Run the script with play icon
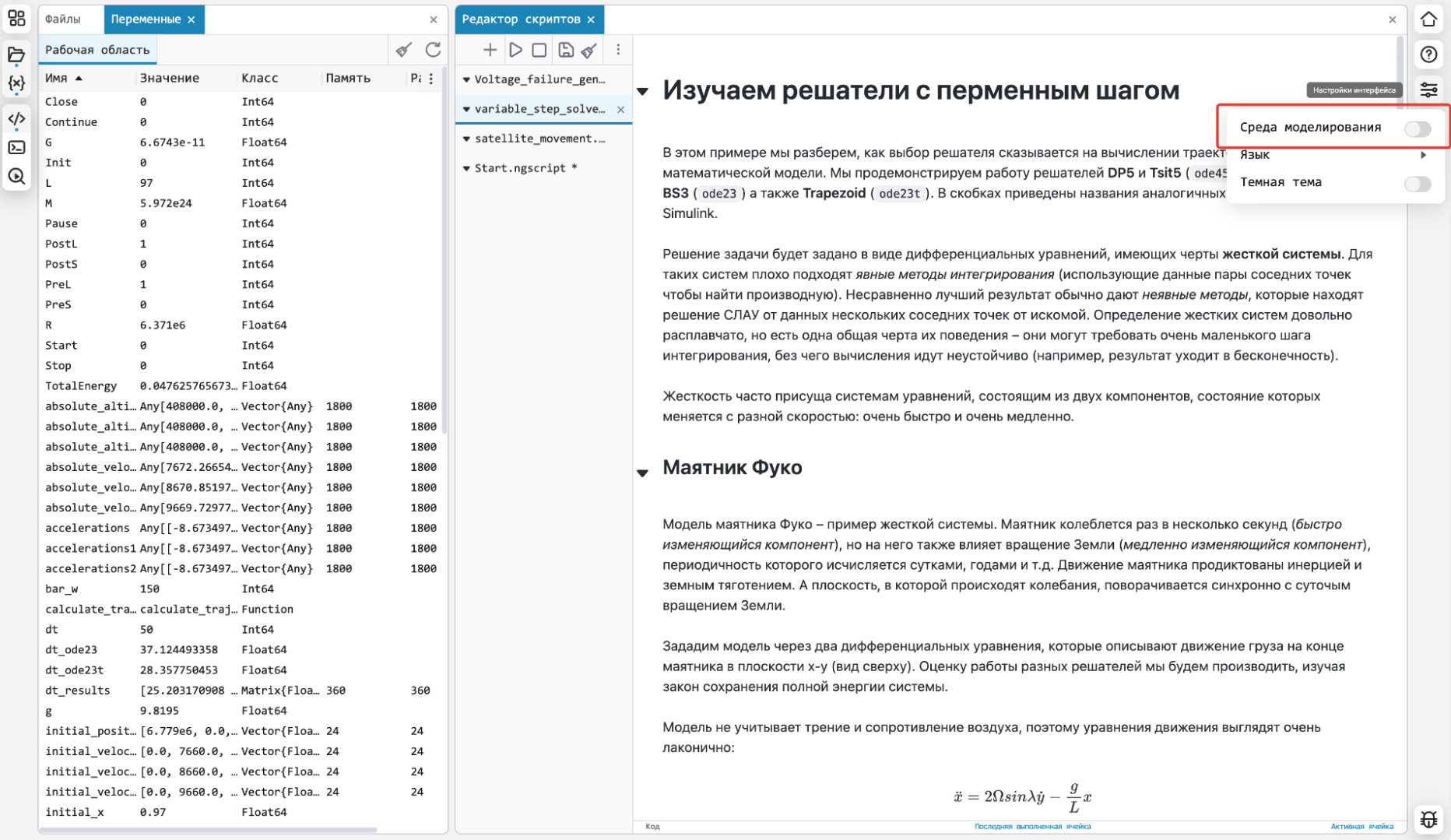Screen dimensions: 1451x840 (x=515, y=50)
